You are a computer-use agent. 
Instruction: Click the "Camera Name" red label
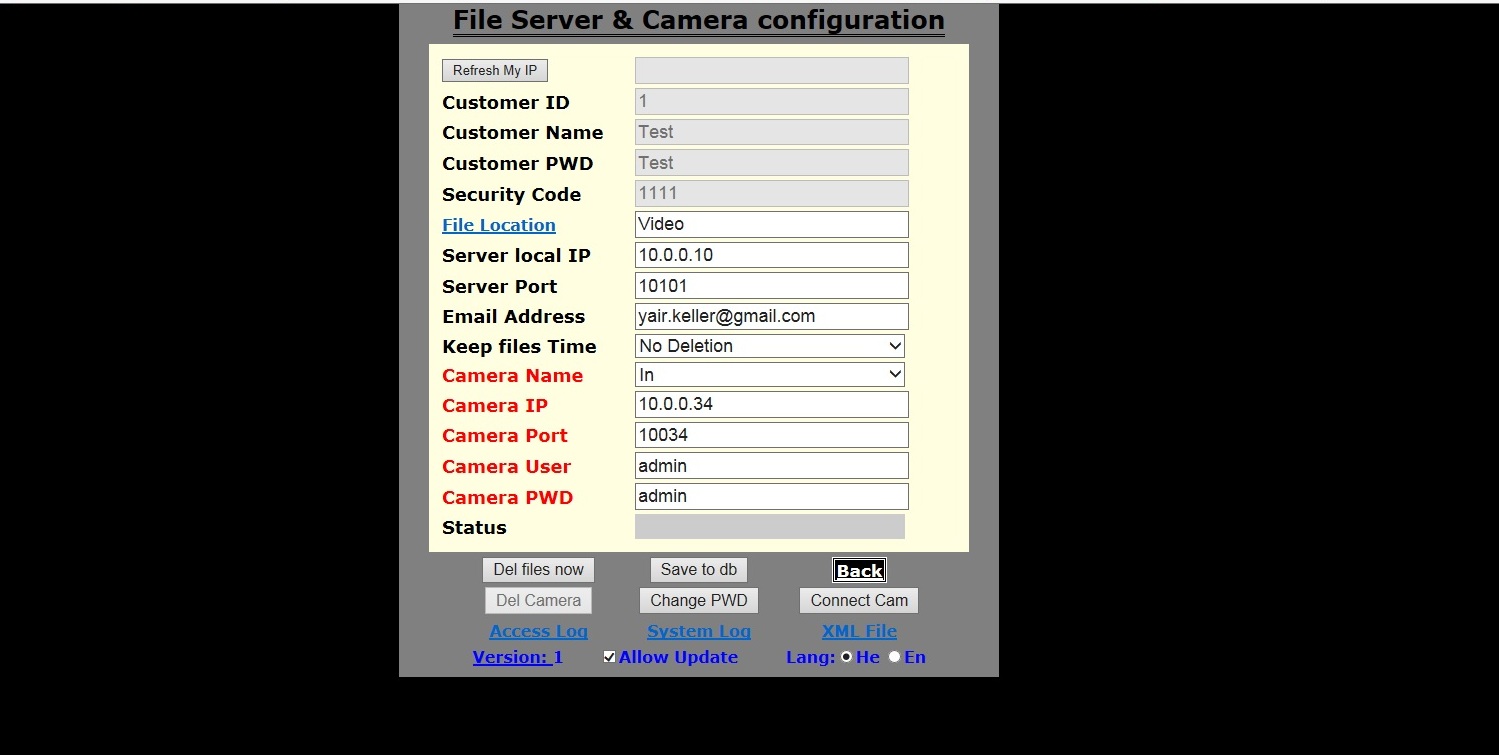512,376
